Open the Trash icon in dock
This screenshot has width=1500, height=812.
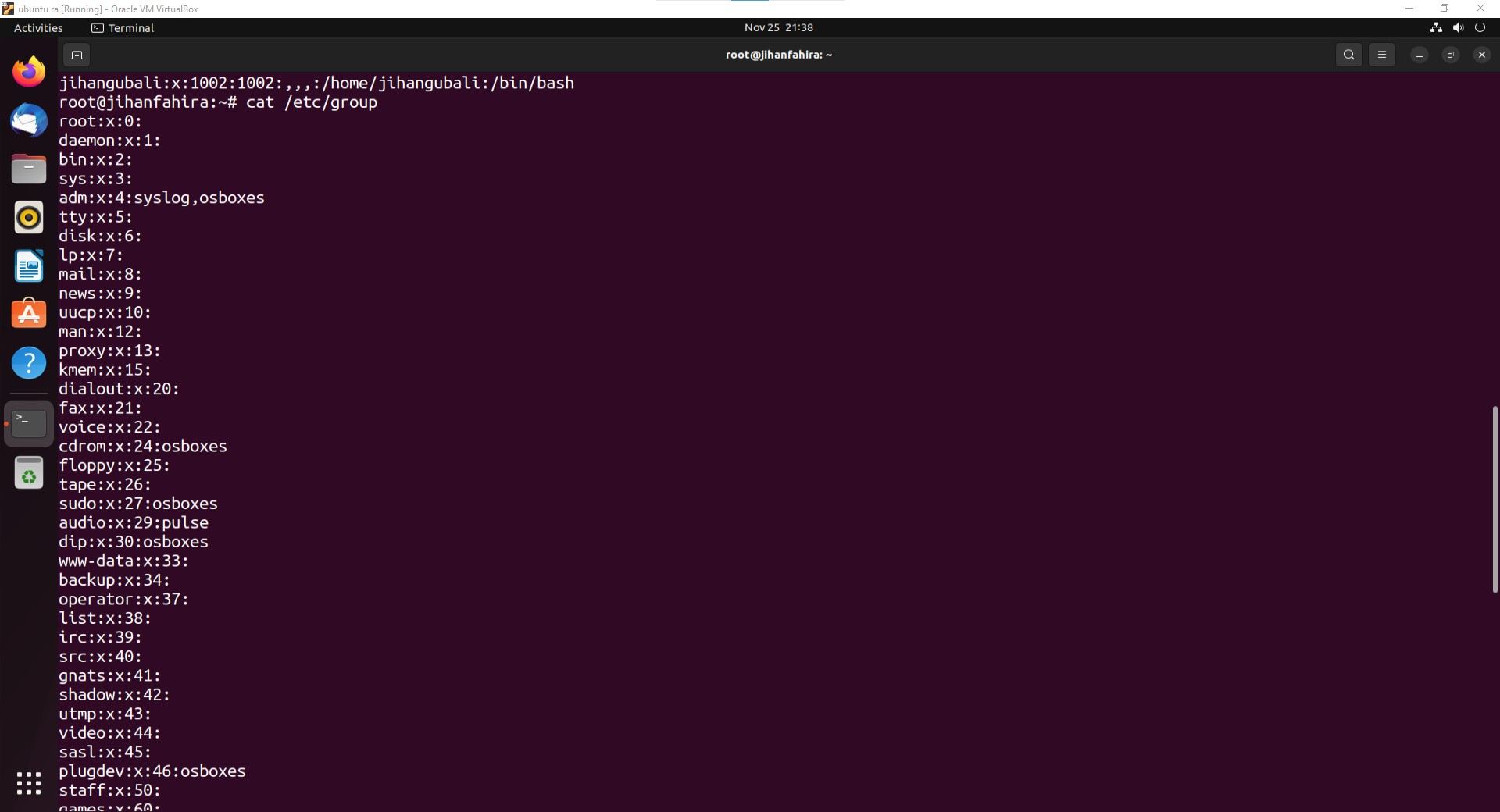tap(29, 472)
